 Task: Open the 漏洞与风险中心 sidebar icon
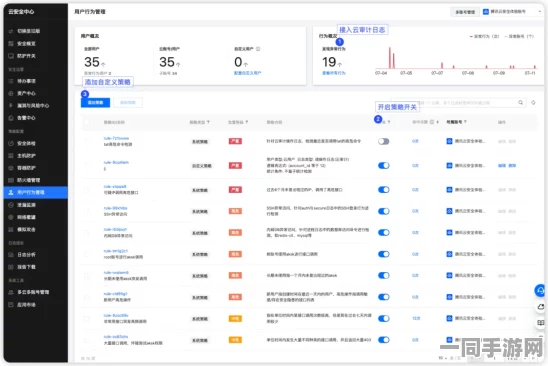coord(11,106)
